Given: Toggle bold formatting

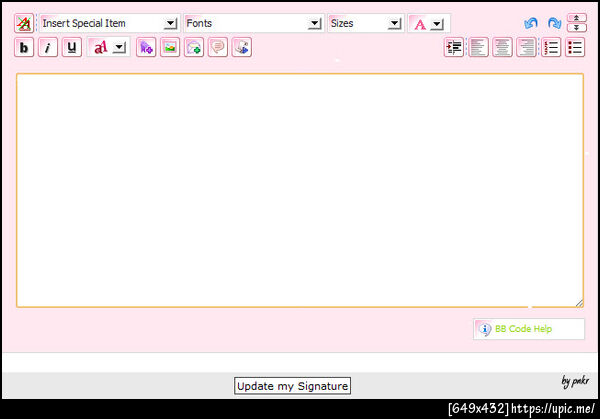Looking at the screenshot, I should (24, 47).
